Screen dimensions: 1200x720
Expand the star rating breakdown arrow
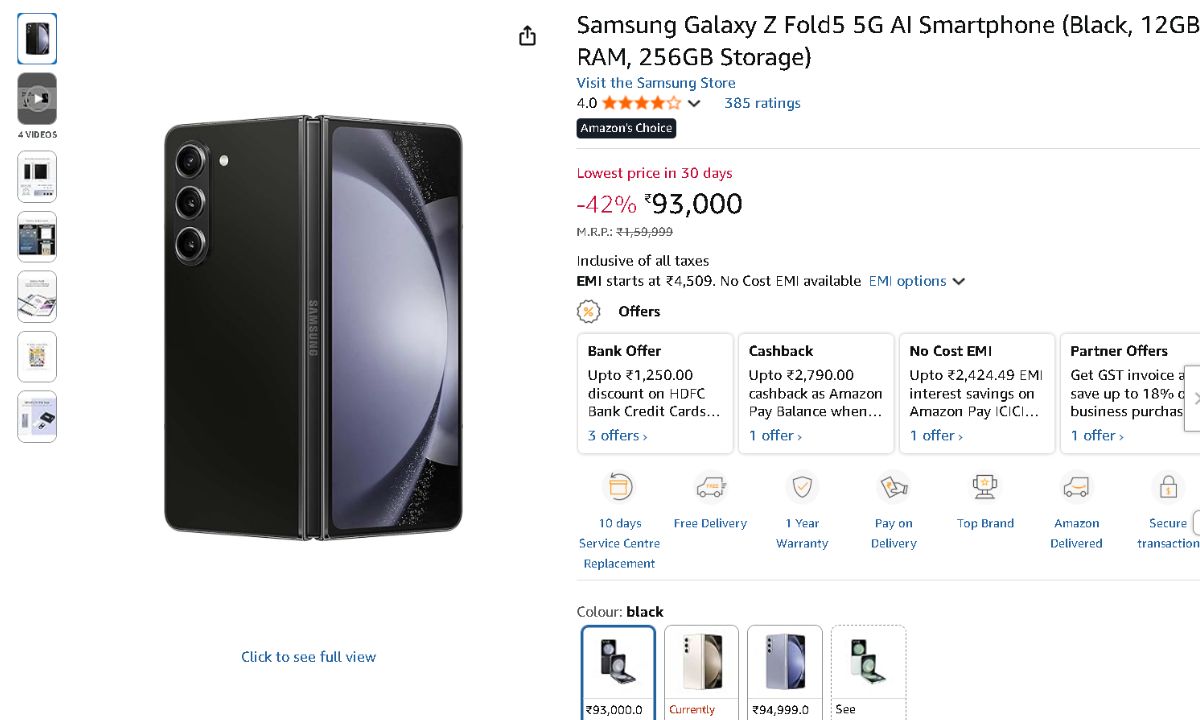point(694,103)
